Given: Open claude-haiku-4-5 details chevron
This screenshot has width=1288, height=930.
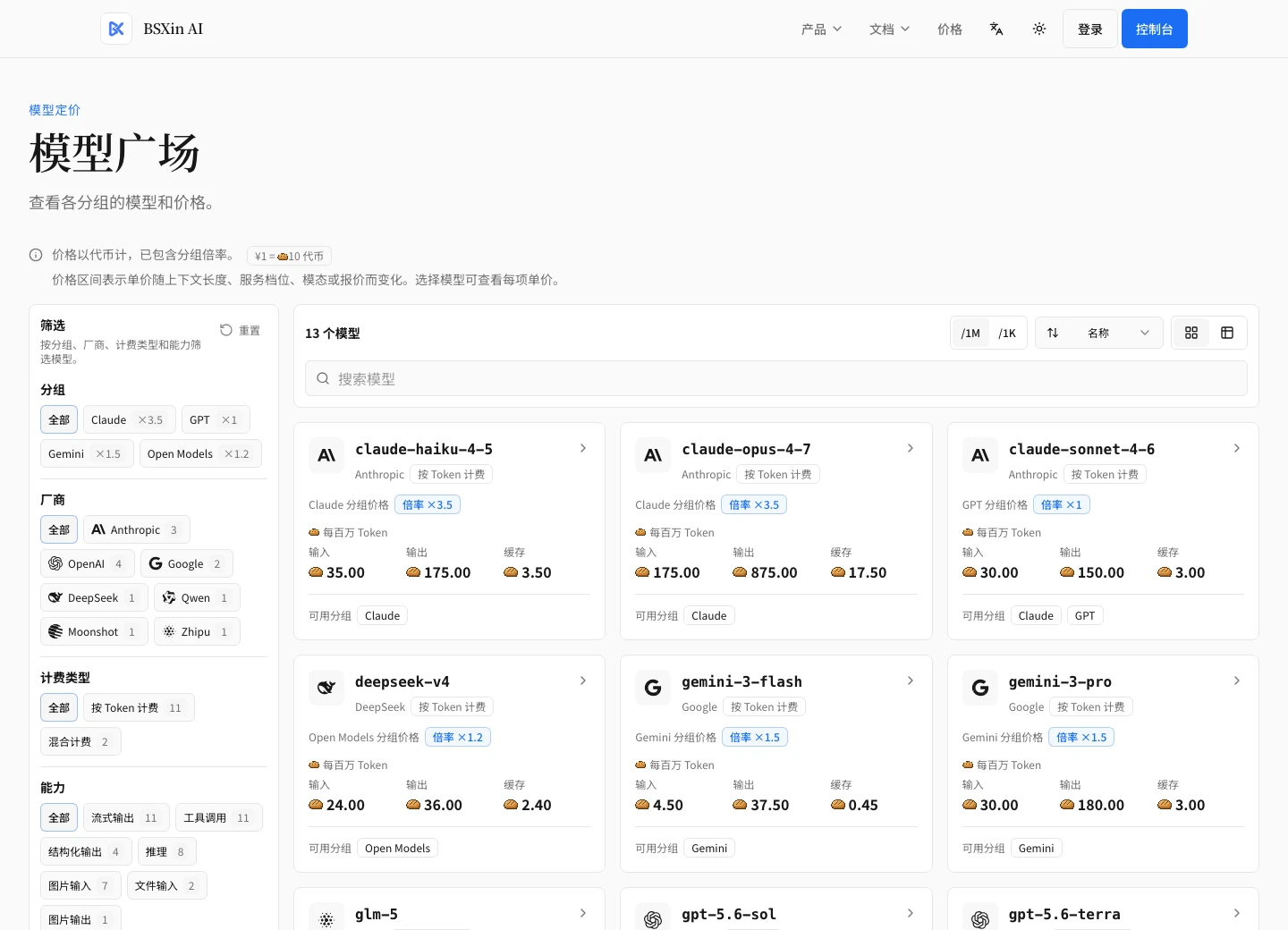Looking at the screenshot, I should coord(583,448).
